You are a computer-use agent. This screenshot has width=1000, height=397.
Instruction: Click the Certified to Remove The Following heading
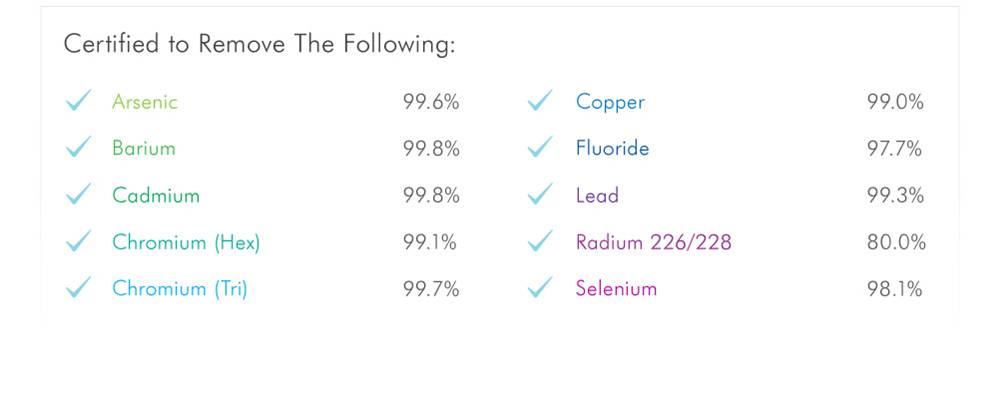pos(260,45)
